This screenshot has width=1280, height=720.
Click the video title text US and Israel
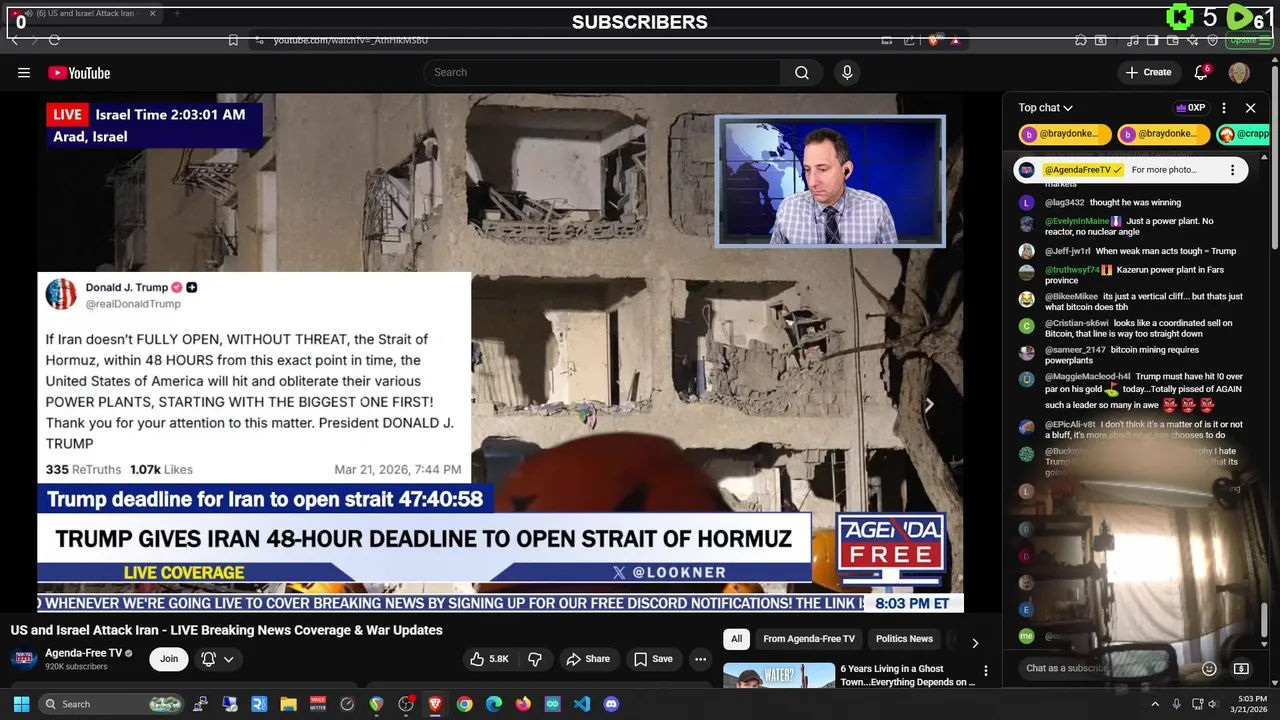[226, 630]
